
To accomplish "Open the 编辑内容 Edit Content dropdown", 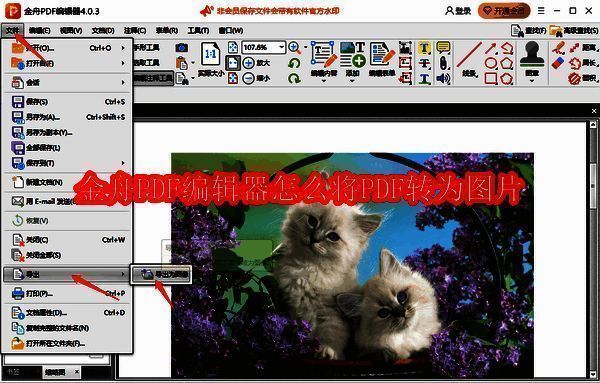I will 324,81.
